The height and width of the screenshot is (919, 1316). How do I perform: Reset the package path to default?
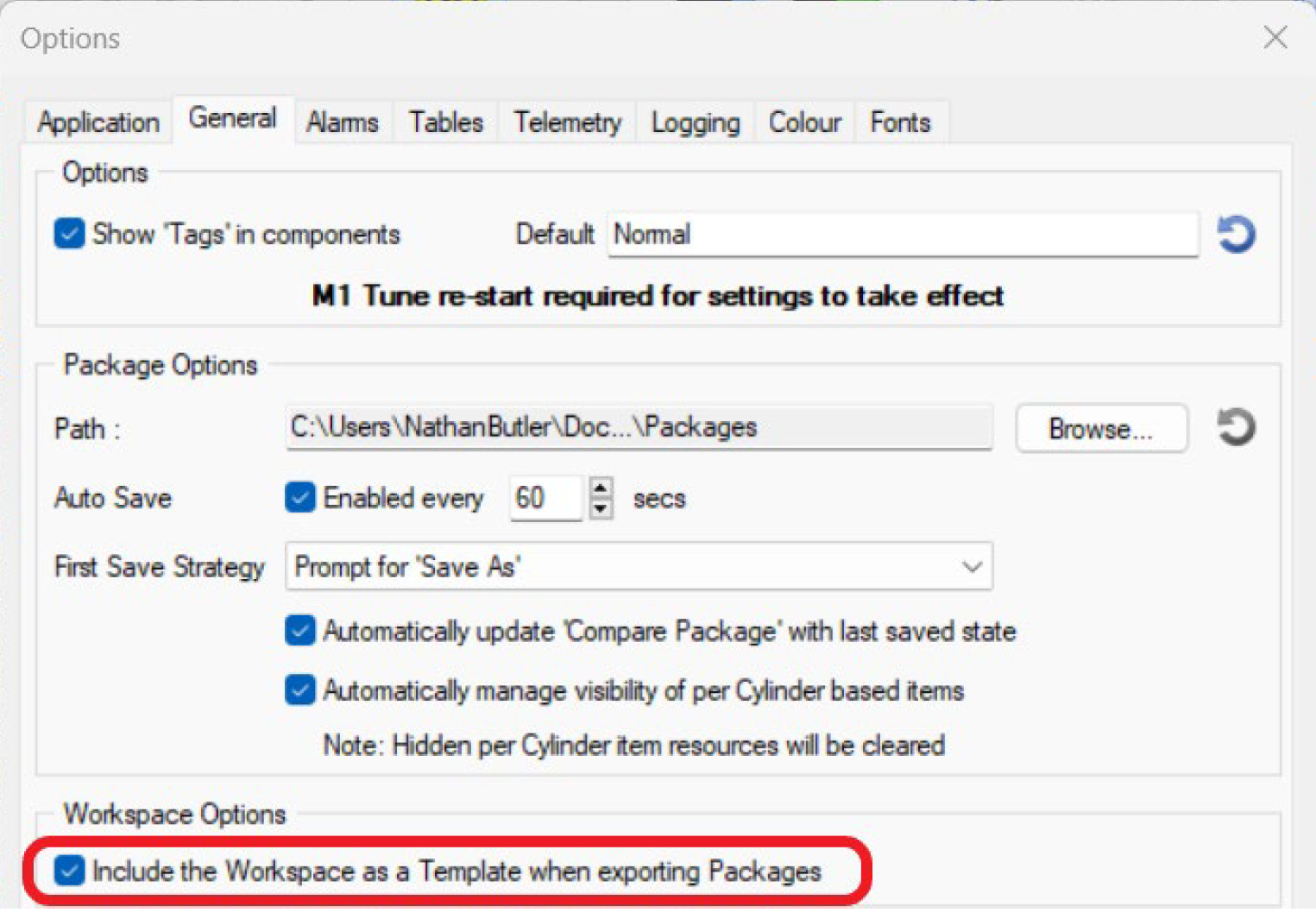tap(1236, 427)
